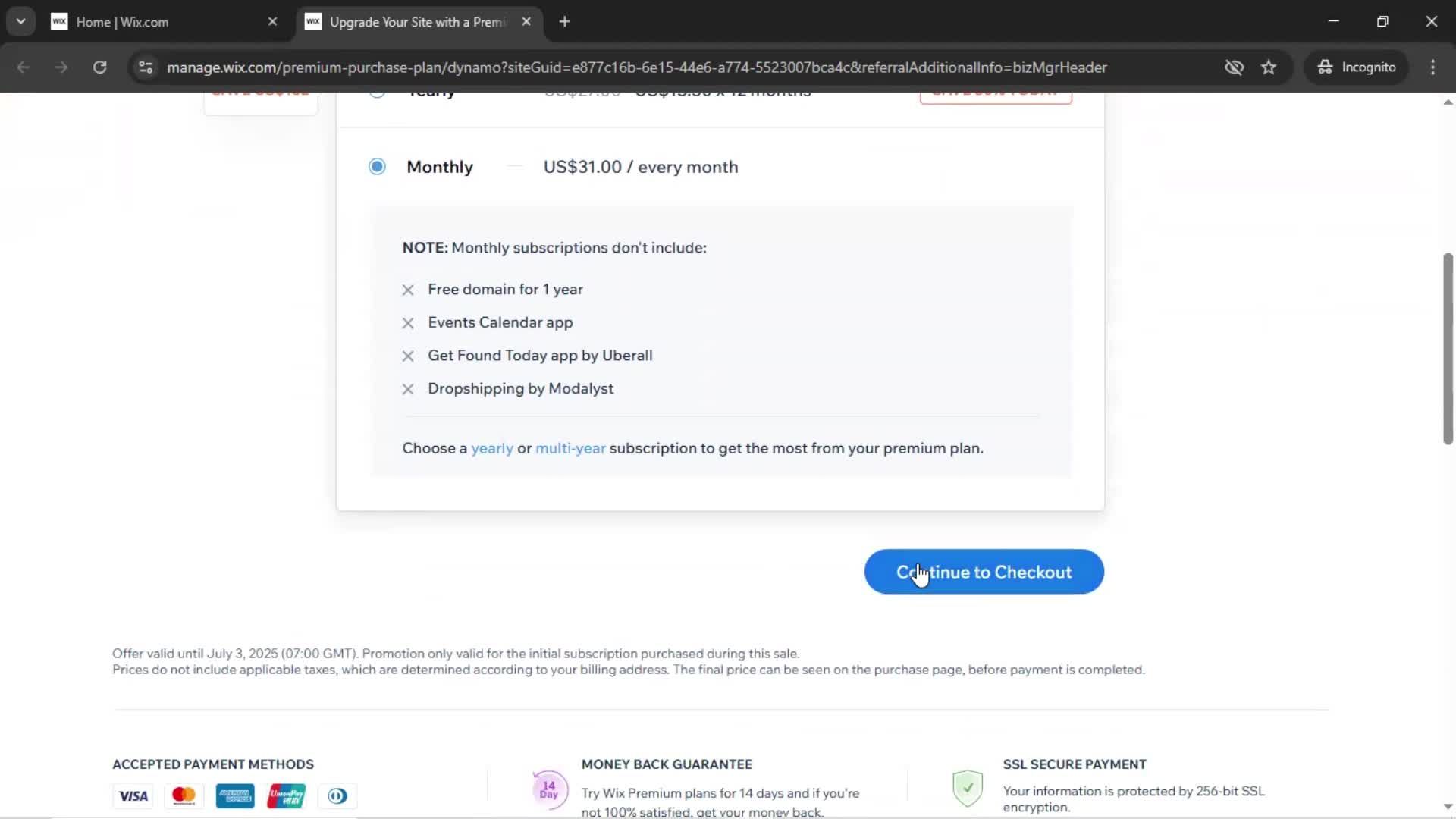The width and height of the screenshot is (1456, 819).
Task: Click Get Found Today app by Uberall text
Action: [540, 356]
